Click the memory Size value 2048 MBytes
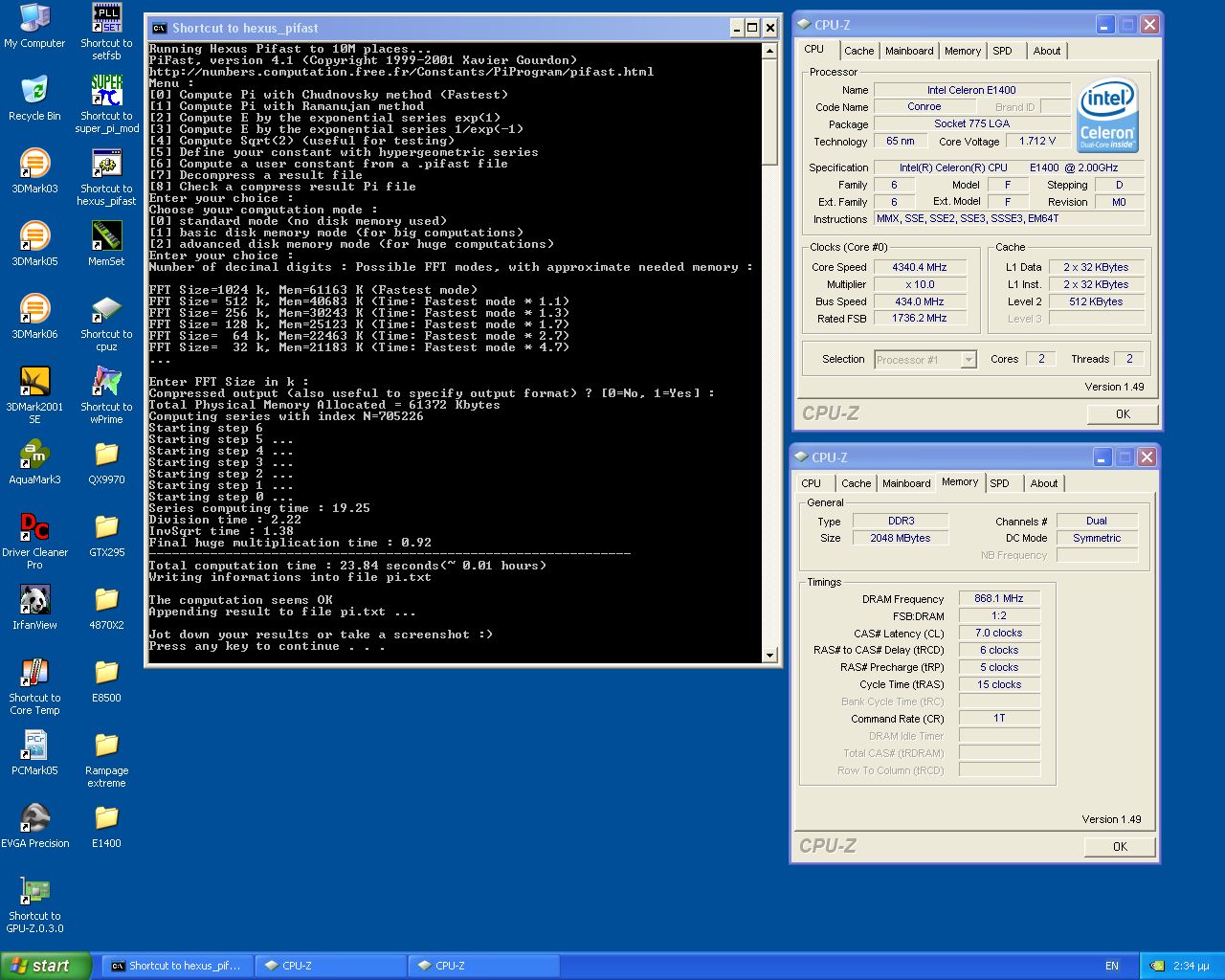Viewport: 1225px width, 980px height. click(901, 538)
